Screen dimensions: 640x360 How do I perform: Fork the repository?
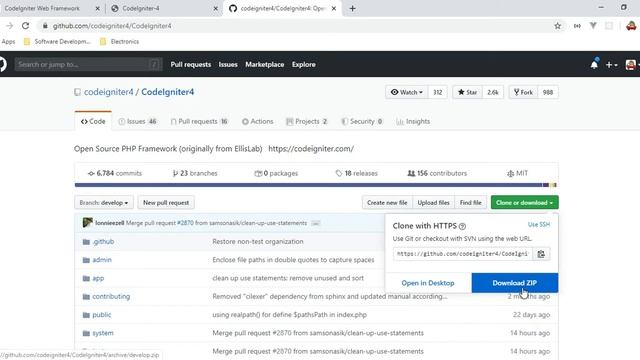pyautogui.click(x=523, y=92)
